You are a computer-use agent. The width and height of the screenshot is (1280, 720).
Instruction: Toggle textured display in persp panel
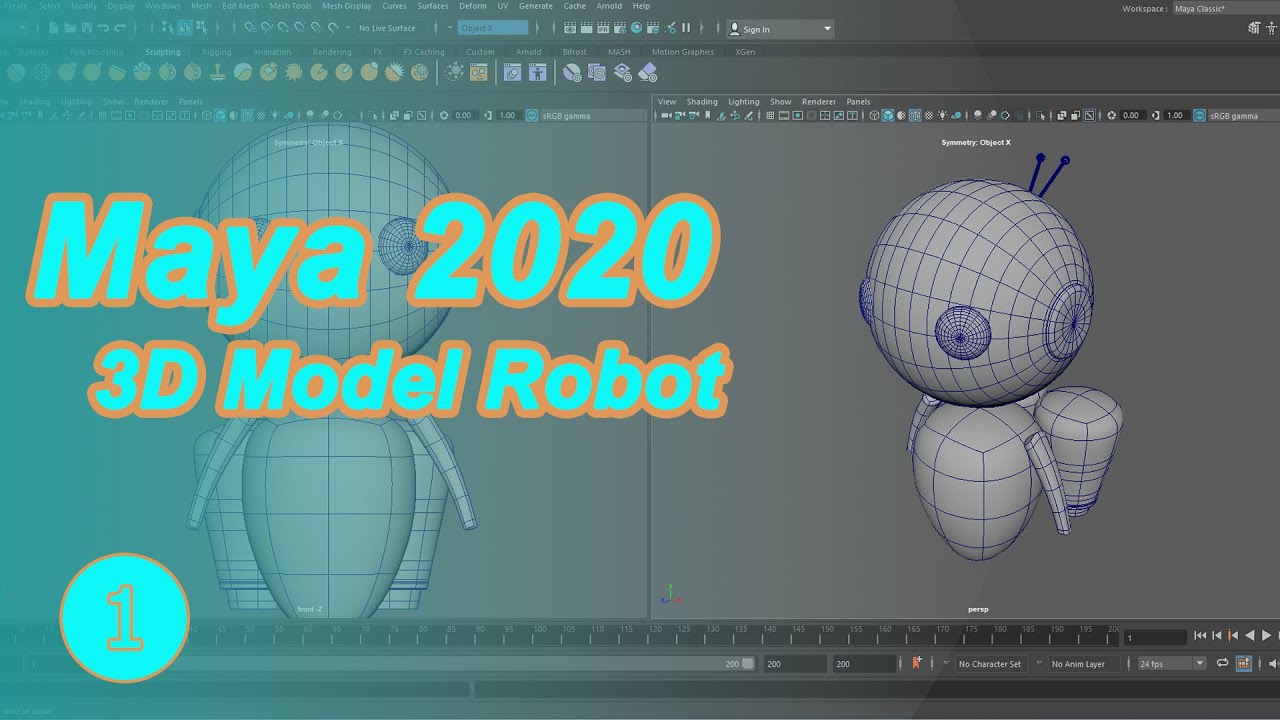(x=928, y=115)
